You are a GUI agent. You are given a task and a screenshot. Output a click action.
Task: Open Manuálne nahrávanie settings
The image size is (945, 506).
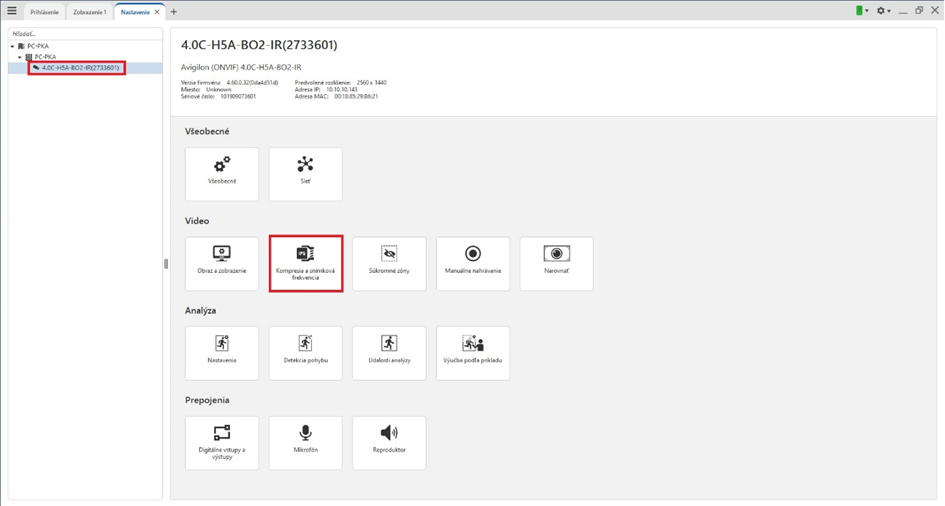[x=472, y=264]
